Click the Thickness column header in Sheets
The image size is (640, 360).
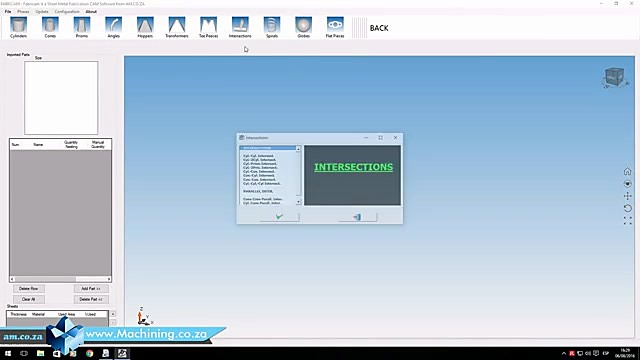click(18, 314)
